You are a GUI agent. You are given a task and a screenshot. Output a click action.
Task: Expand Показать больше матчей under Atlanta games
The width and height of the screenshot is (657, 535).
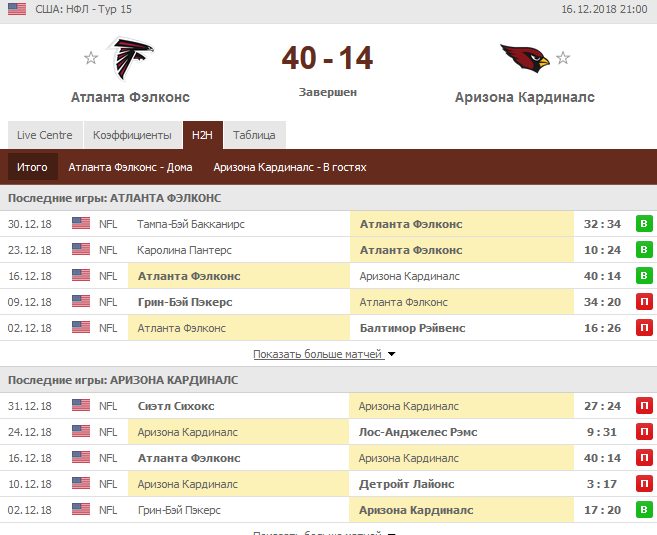tap(324, 354)
